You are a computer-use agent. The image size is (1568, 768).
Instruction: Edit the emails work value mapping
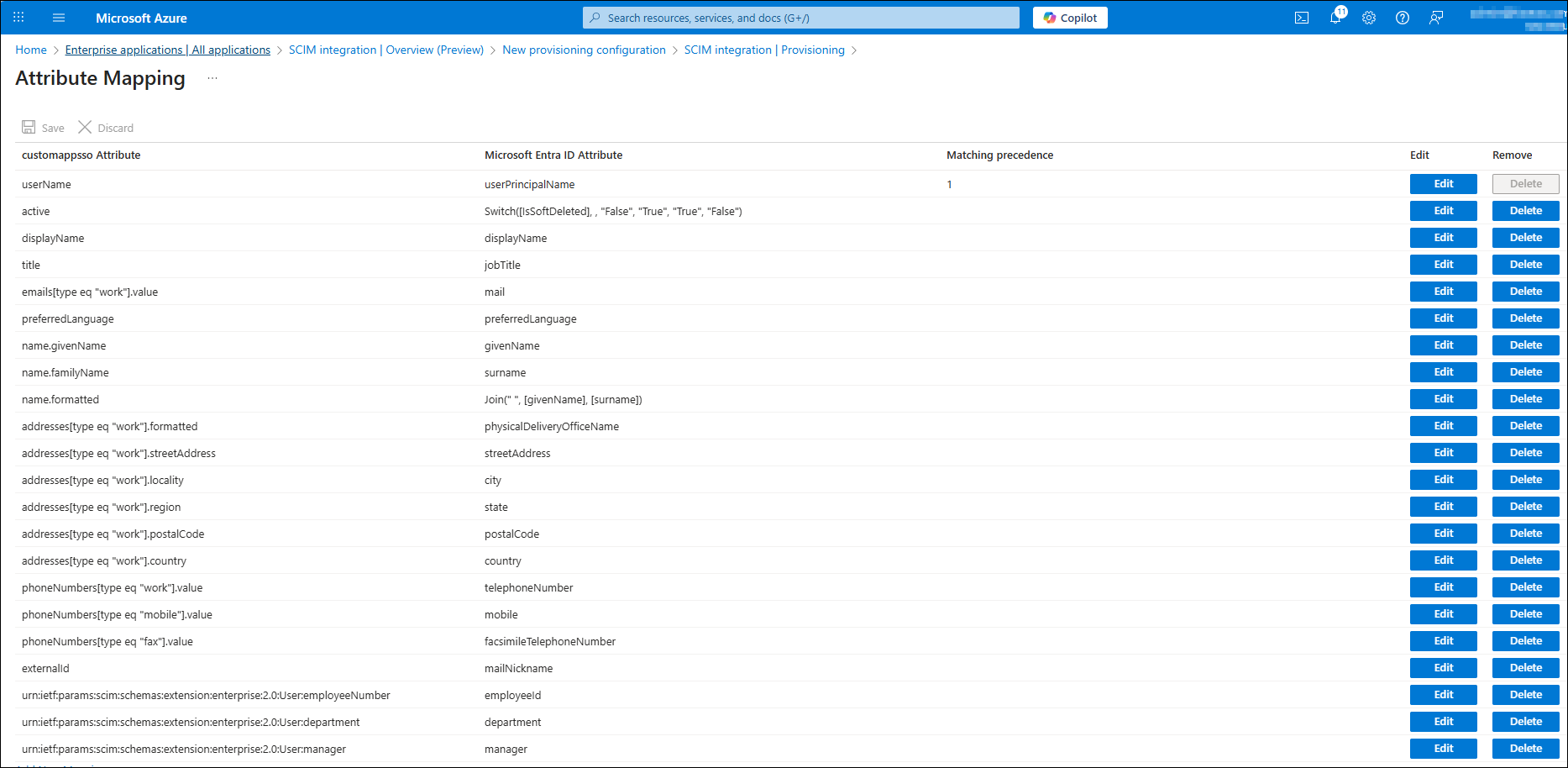(x=1443, y=292)
